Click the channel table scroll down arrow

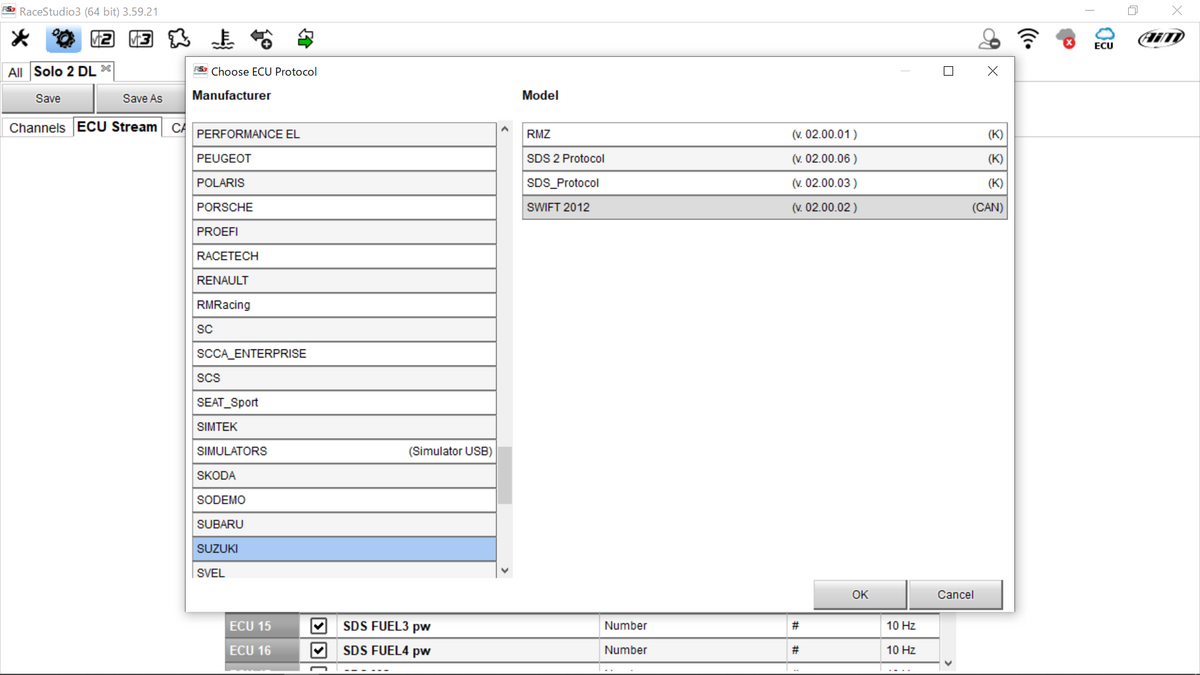(948, 664)
